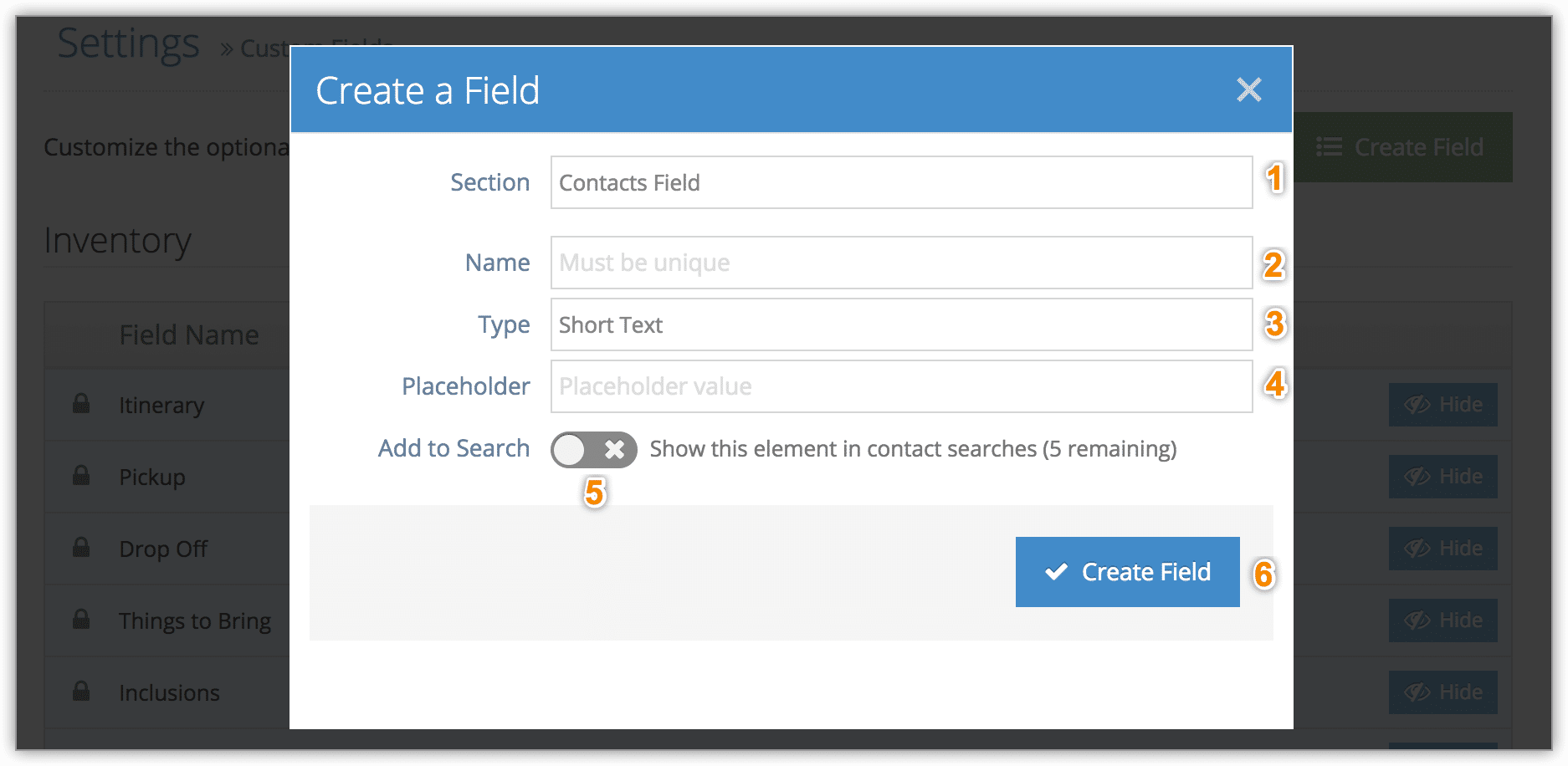Click the lock icon beside Inclusions

click(x=81, y=691)
